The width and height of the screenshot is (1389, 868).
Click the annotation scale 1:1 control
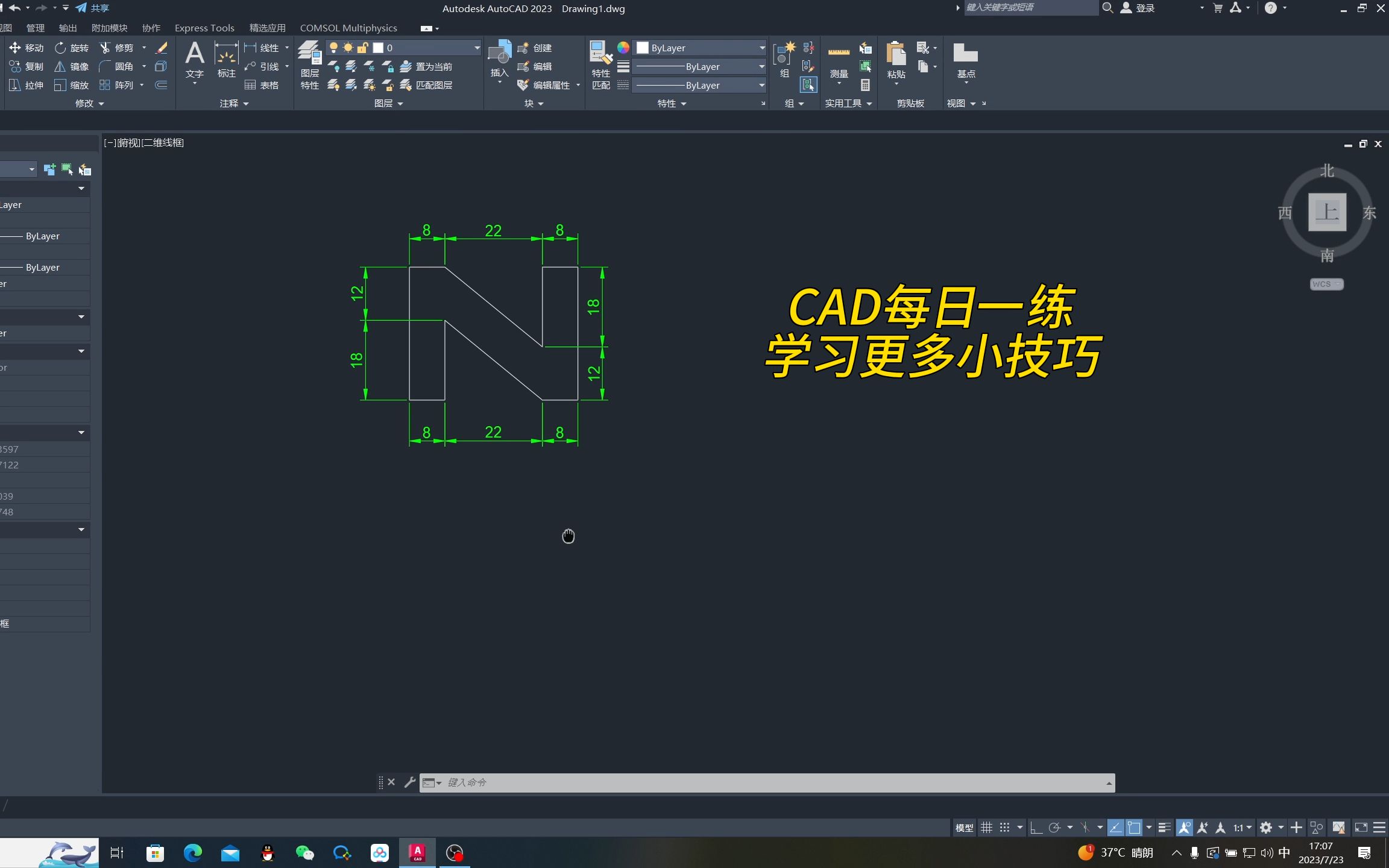click(1240, 827)
